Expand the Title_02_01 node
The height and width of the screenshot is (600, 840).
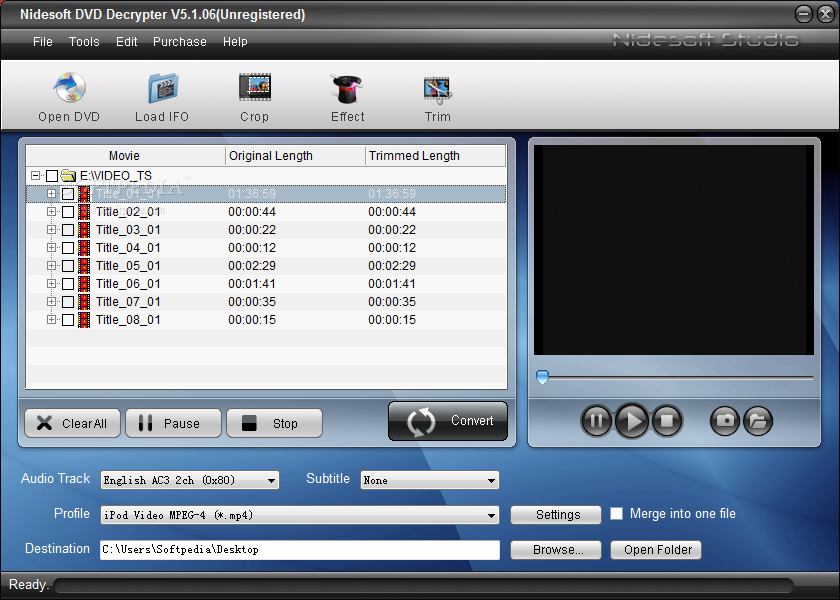pos(51,212)
